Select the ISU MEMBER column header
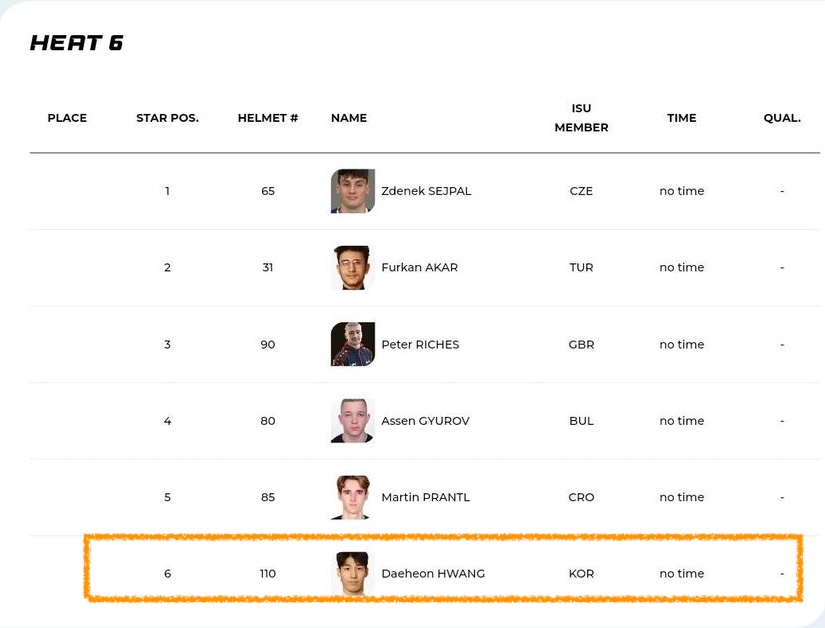This screenshot has width=825, height=628. coord(581,118)
